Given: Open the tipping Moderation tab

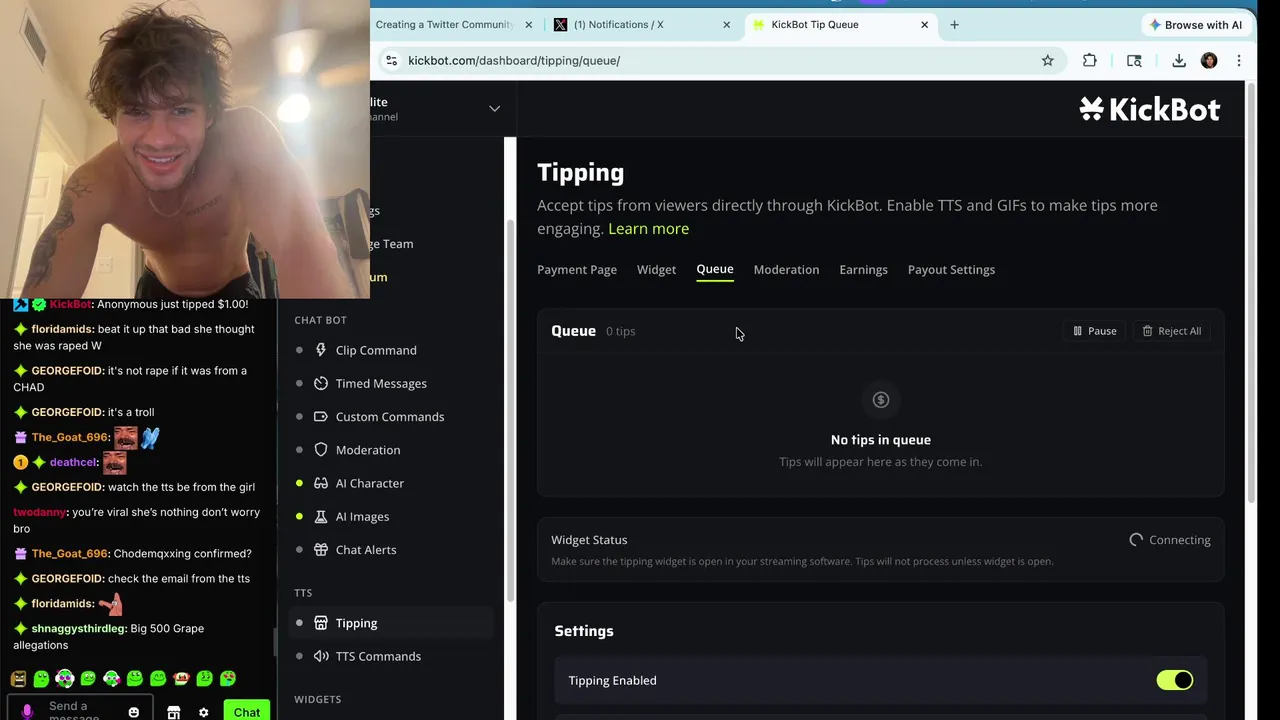Looking at the screenshot, I should click(x=786, y=270).
